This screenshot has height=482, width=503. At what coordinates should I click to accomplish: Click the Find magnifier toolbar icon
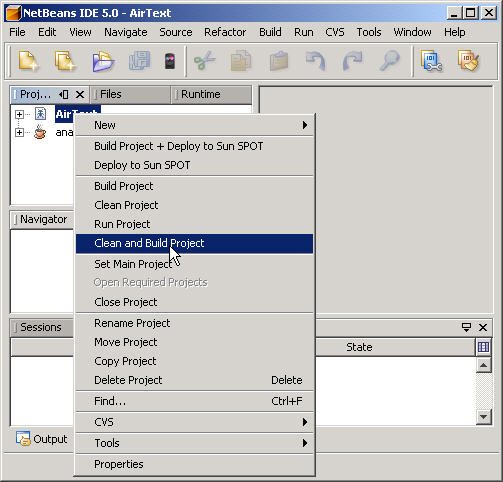[x=389, y=61]
